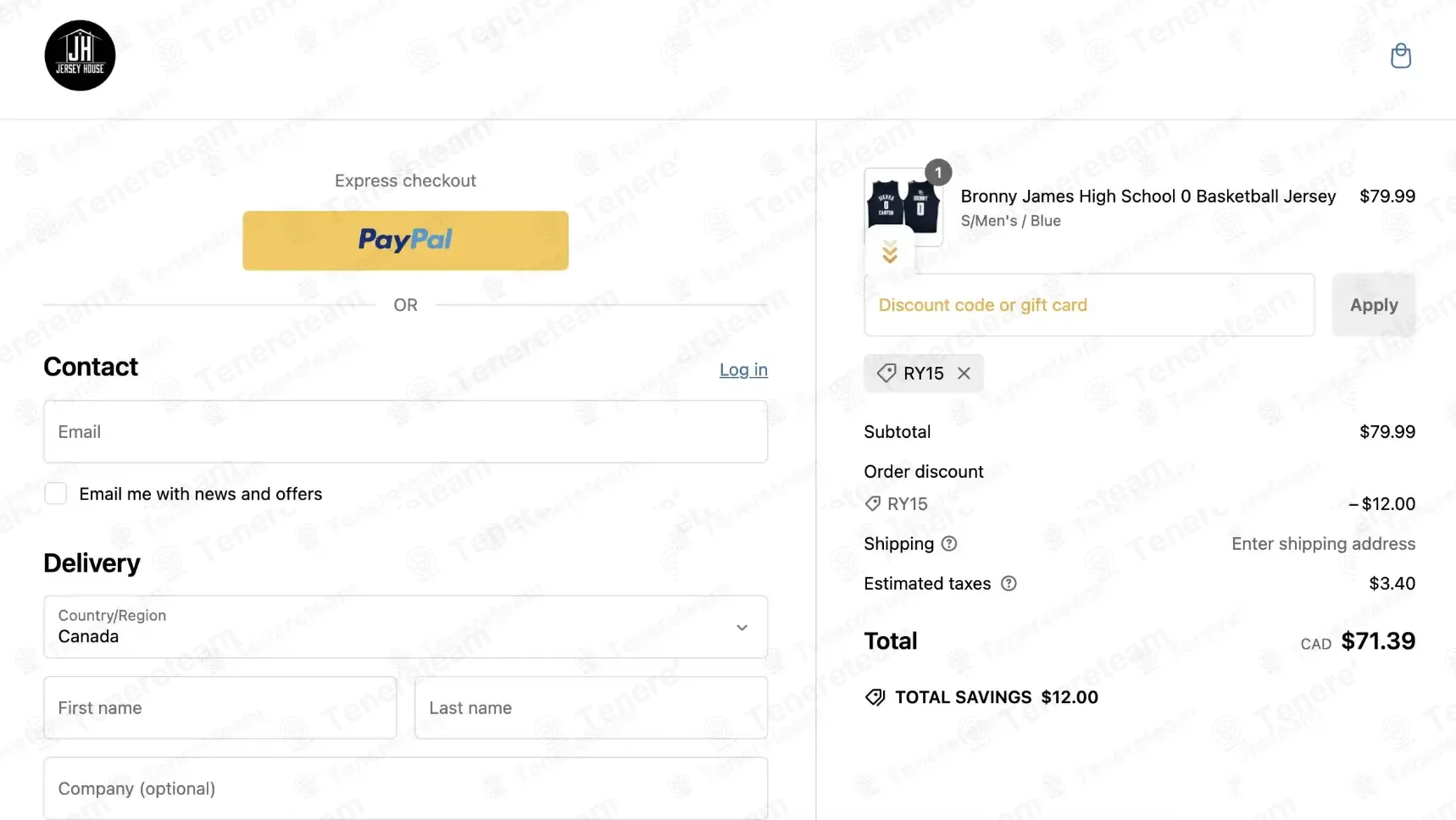Open the Bronny James jersey thumbnail
The height and width of the screenshot is (820, 1456).
[x=903, y=208]
